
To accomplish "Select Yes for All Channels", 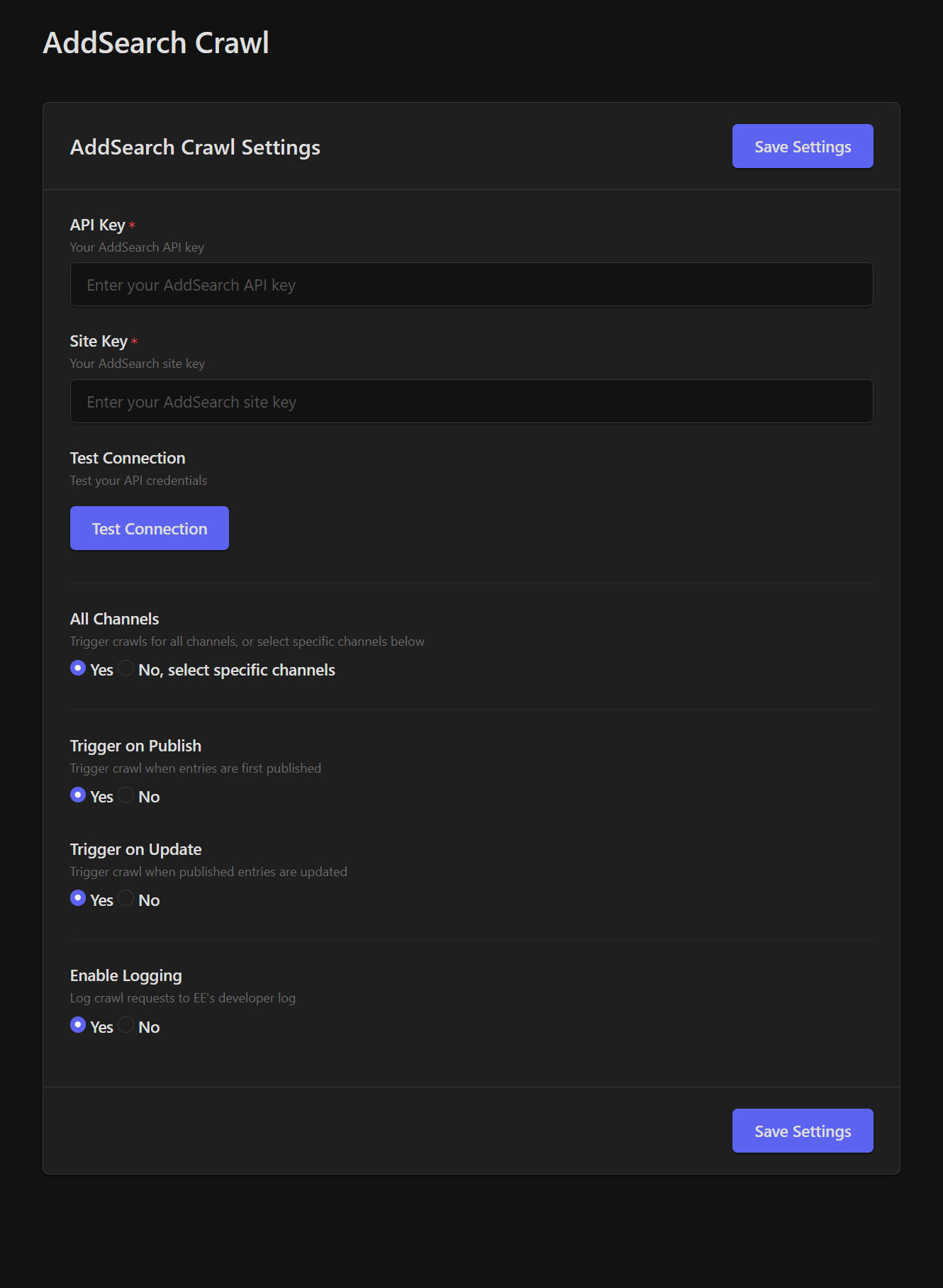I will tap(78, 668).
